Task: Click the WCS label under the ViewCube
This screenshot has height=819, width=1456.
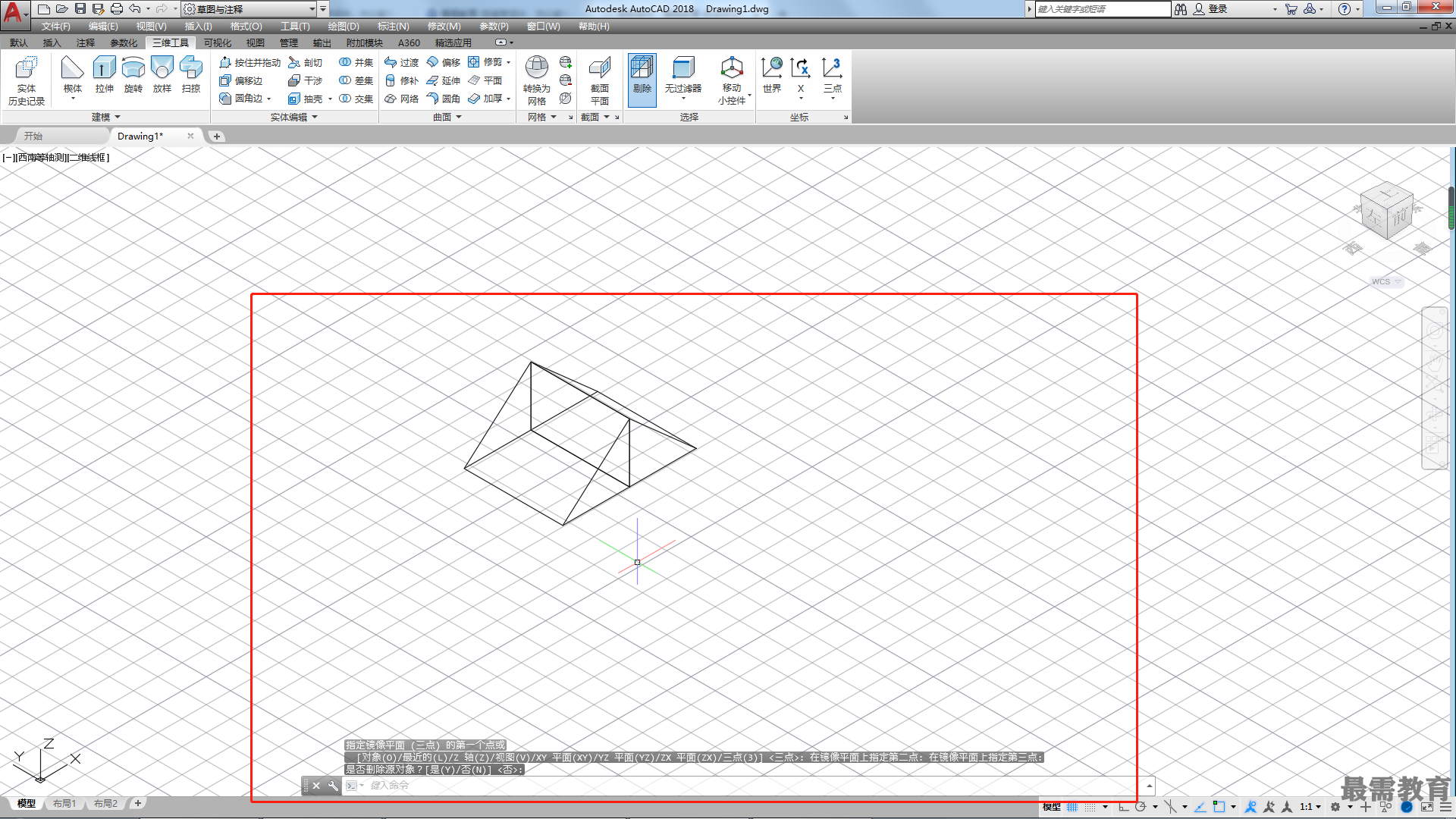Action: tap(1381, 282)
